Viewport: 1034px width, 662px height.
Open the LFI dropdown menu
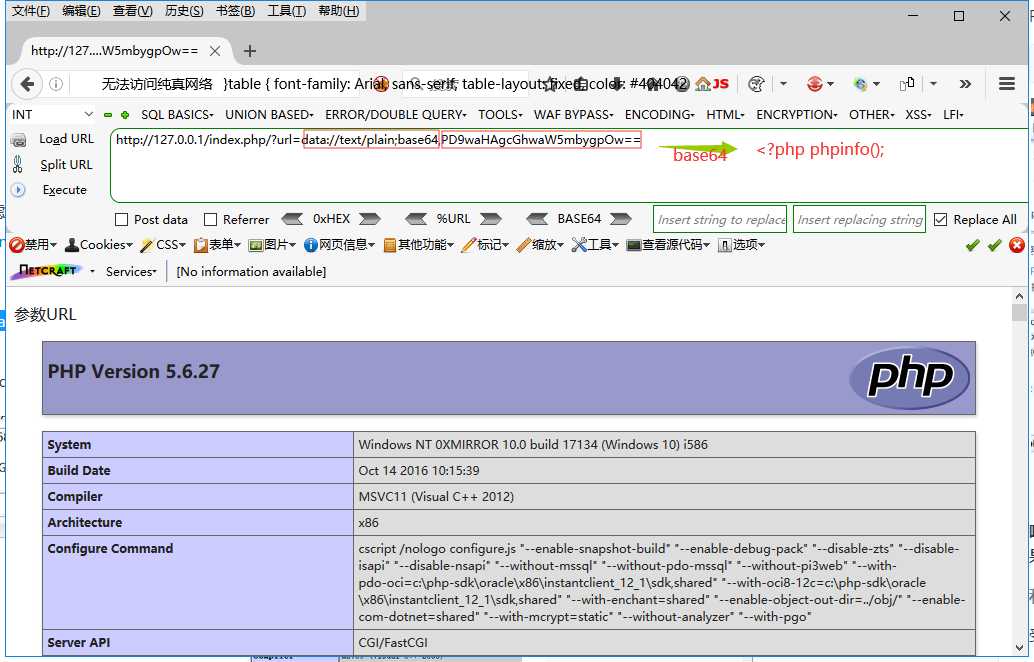953,115
